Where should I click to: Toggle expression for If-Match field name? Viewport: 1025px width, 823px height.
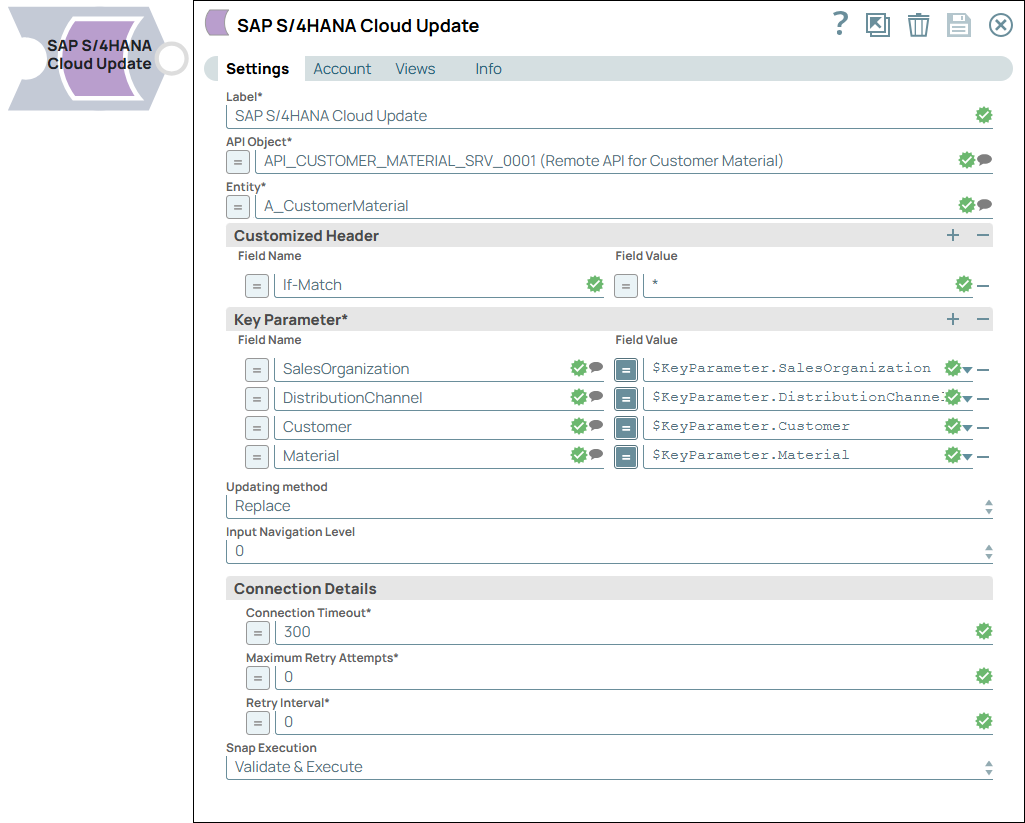pyautogui.click(x=257, y=286)
